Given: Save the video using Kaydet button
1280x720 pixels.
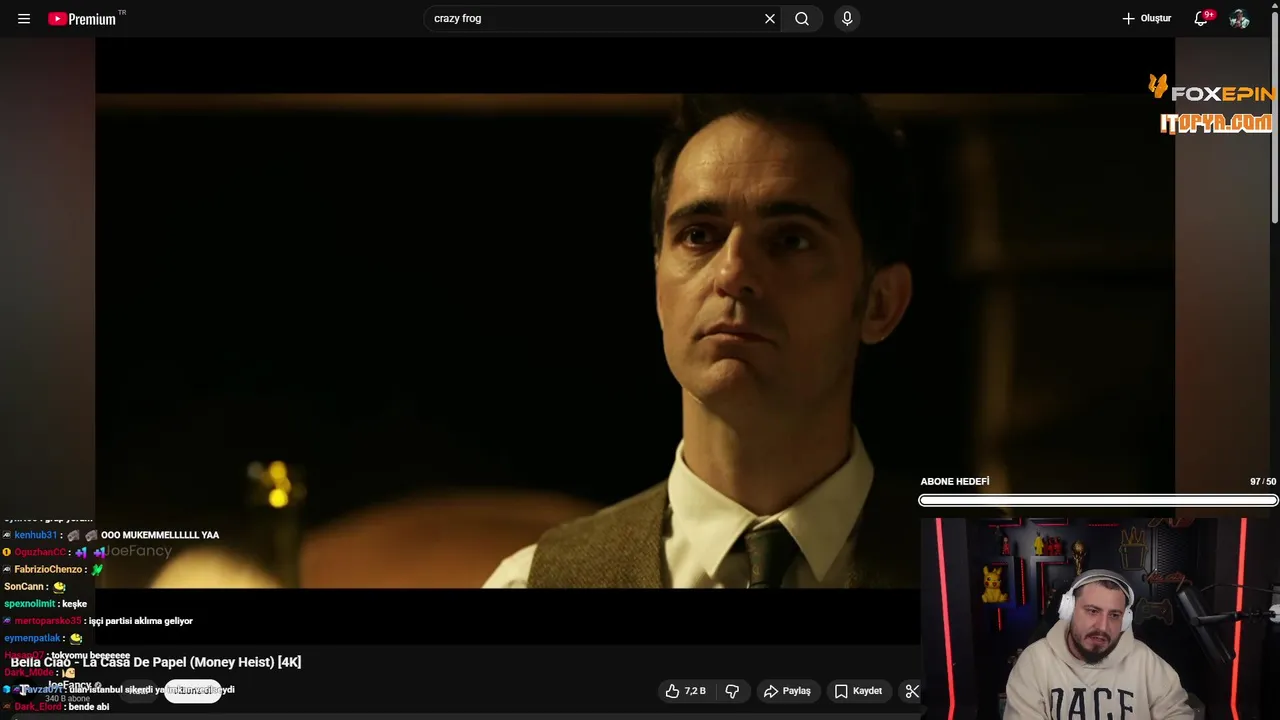Looking at the screenshot, I should pyautogui.click(x=859, y=691).
